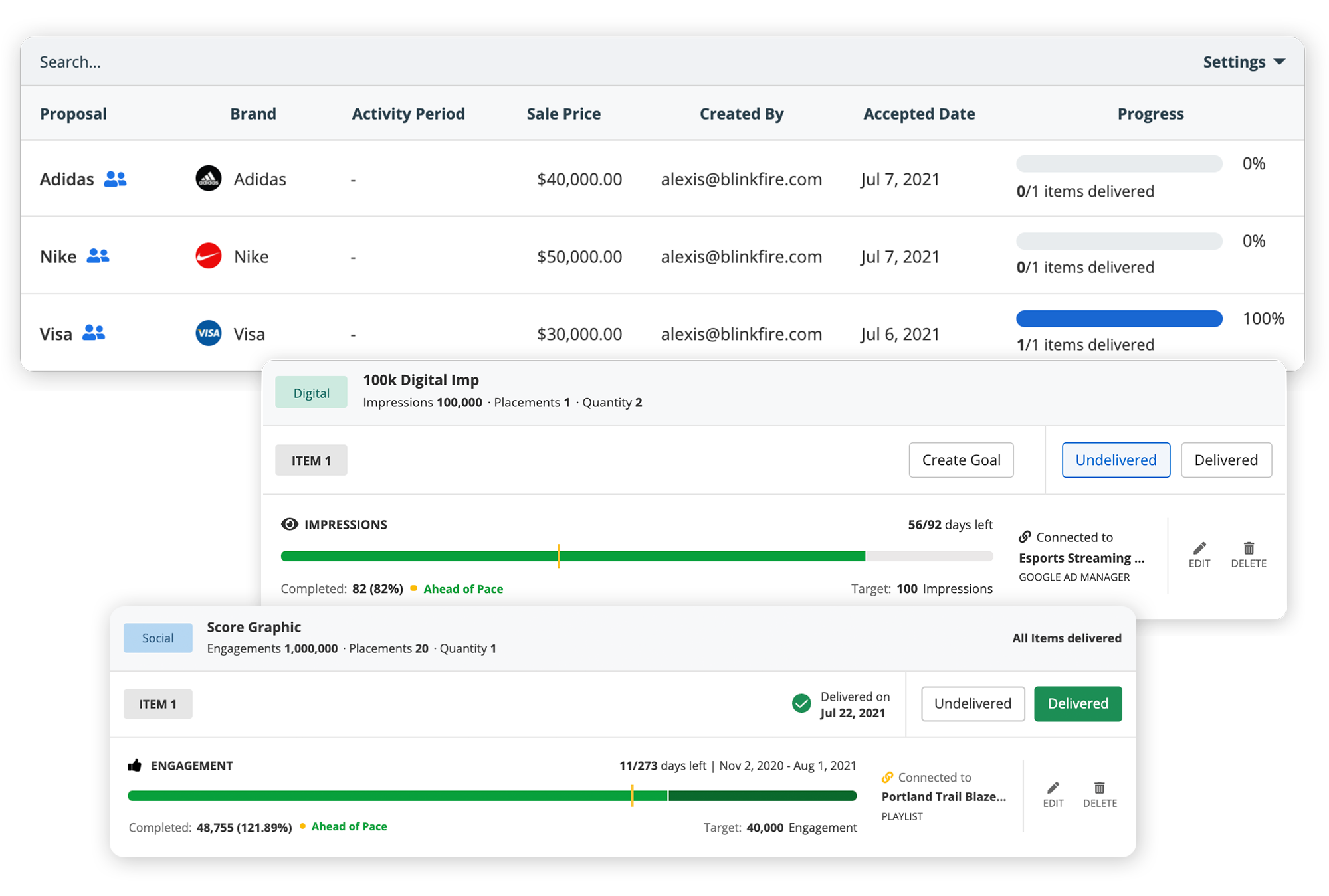This screenshot has width=1329, height=896.
Task: Select the Digital category tag
Action: click(x=311, y=393)
